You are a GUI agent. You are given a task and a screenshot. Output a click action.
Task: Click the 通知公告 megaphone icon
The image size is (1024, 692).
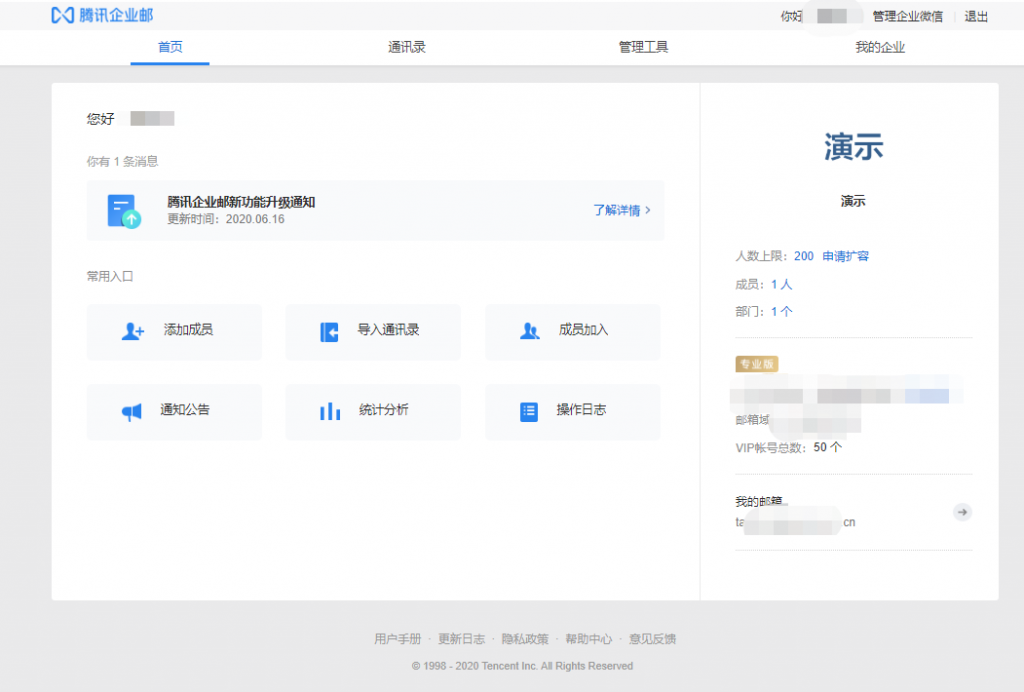(x=132, y=411)
